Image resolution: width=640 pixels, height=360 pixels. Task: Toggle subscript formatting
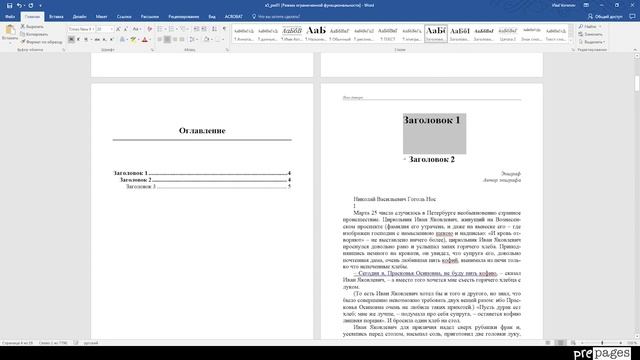point(104,40)
